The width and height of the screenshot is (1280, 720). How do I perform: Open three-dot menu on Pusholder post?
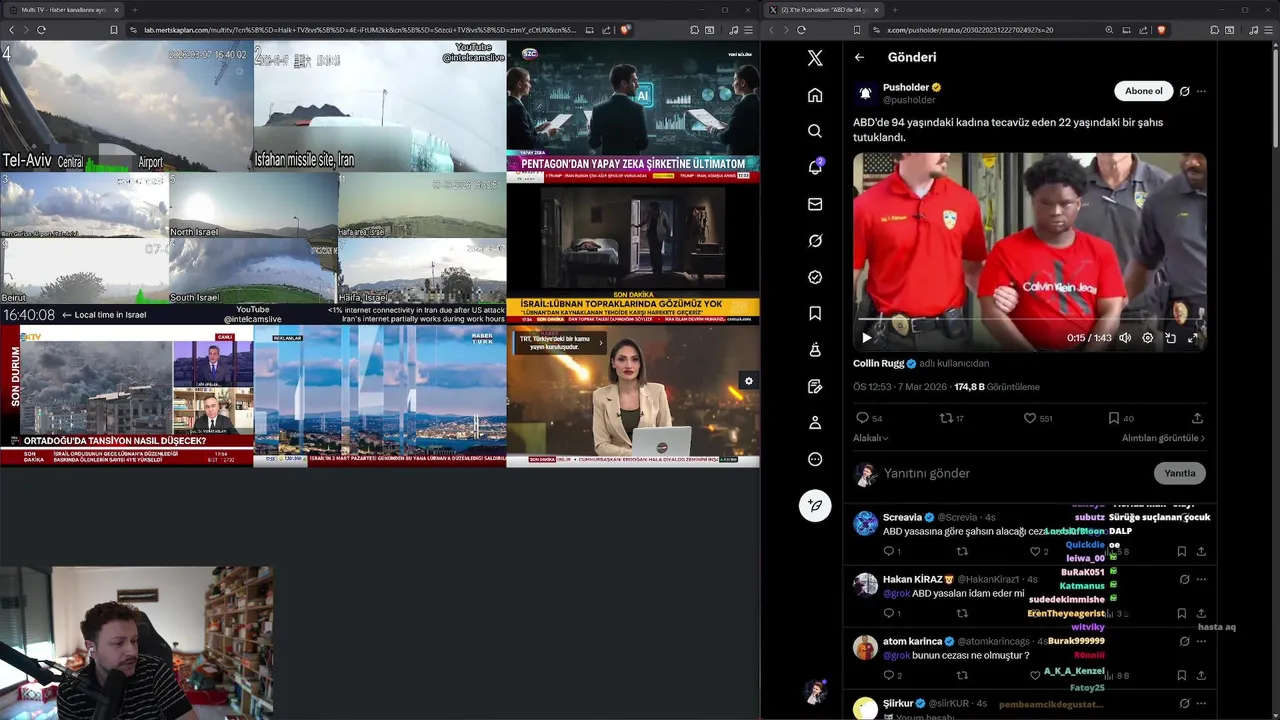tap(1201, 91)
